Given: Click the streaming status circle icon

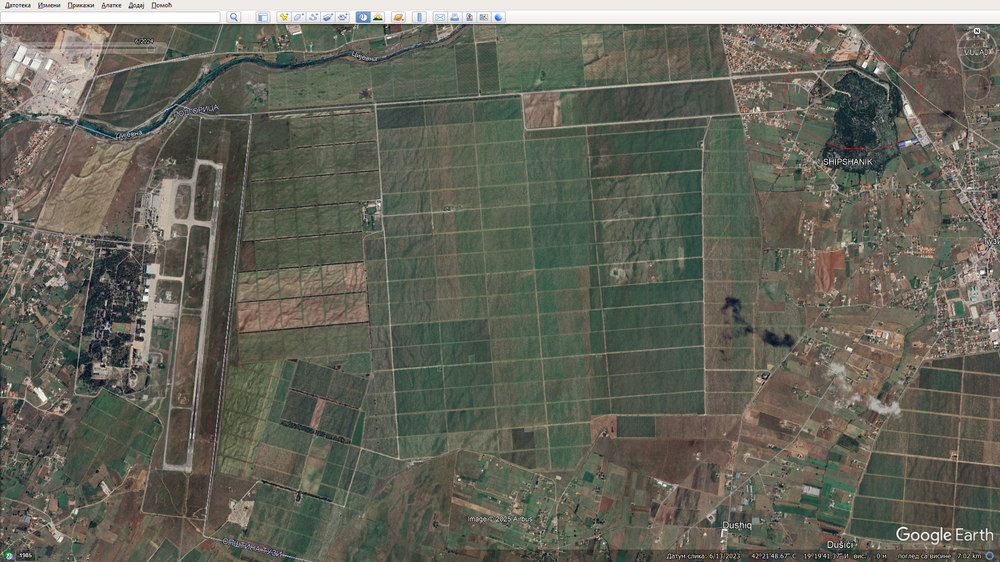Looking at the screenshot, I should 990,556.
